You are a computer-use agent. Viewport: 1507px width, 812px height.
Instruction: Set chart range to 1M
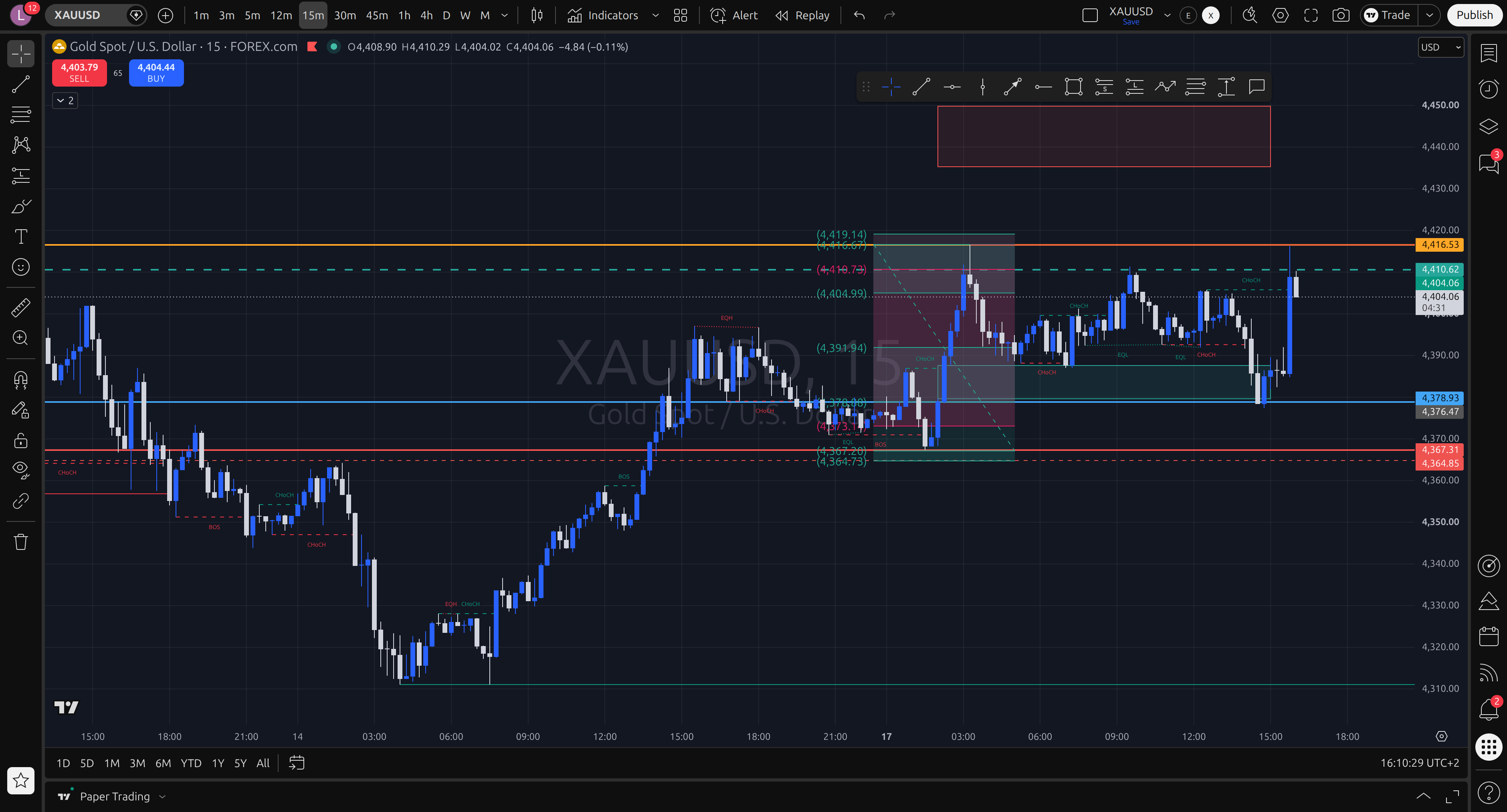click(112, 763)
